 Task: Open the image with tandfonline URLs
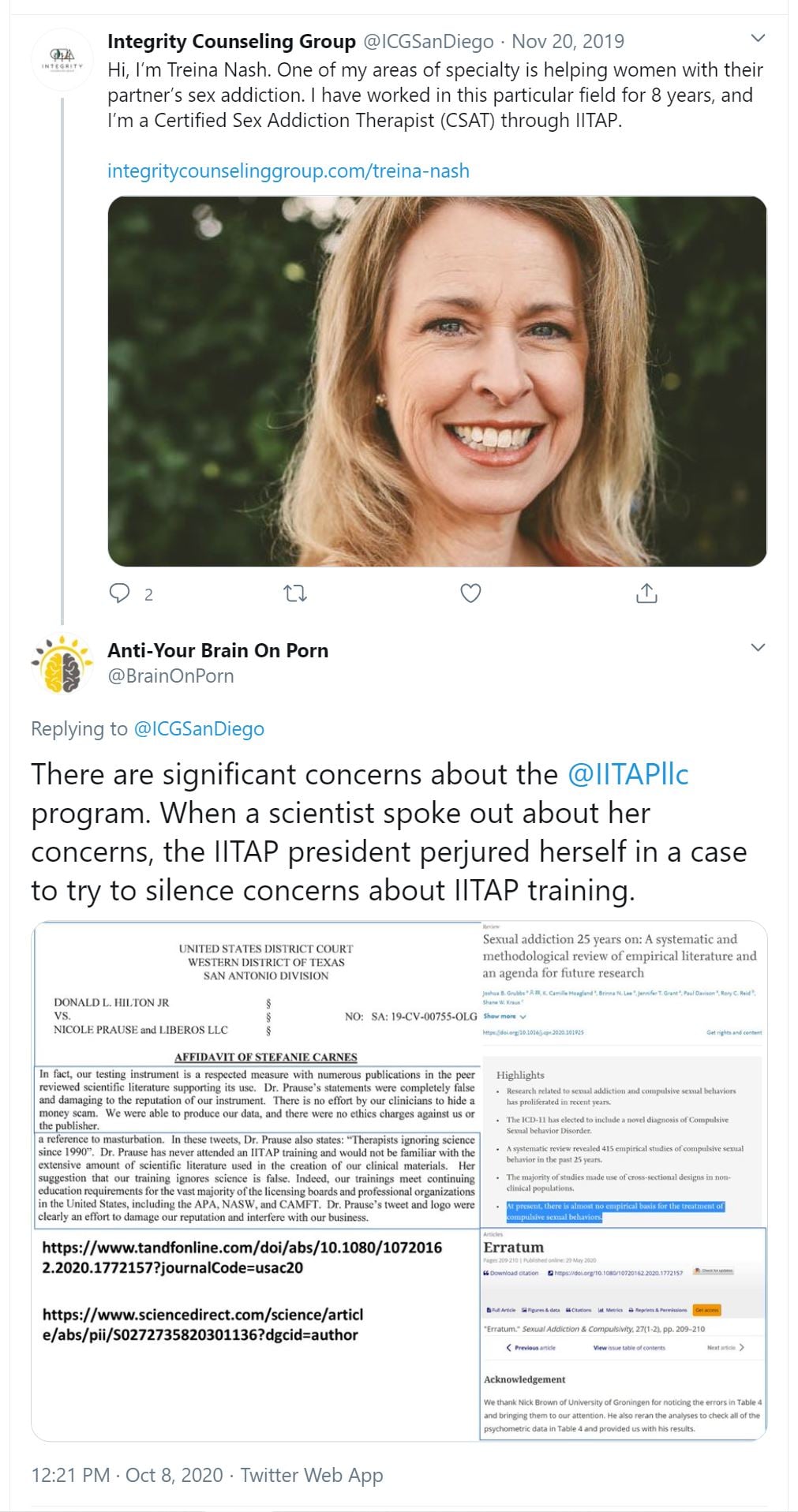click(x=257, y=1334)
